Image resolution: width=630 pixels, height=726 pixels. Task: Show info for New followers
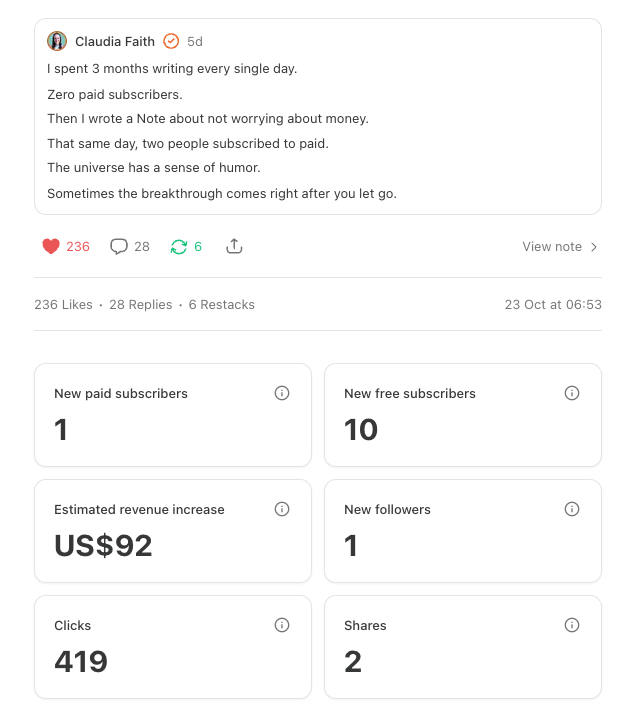[572, 509]
